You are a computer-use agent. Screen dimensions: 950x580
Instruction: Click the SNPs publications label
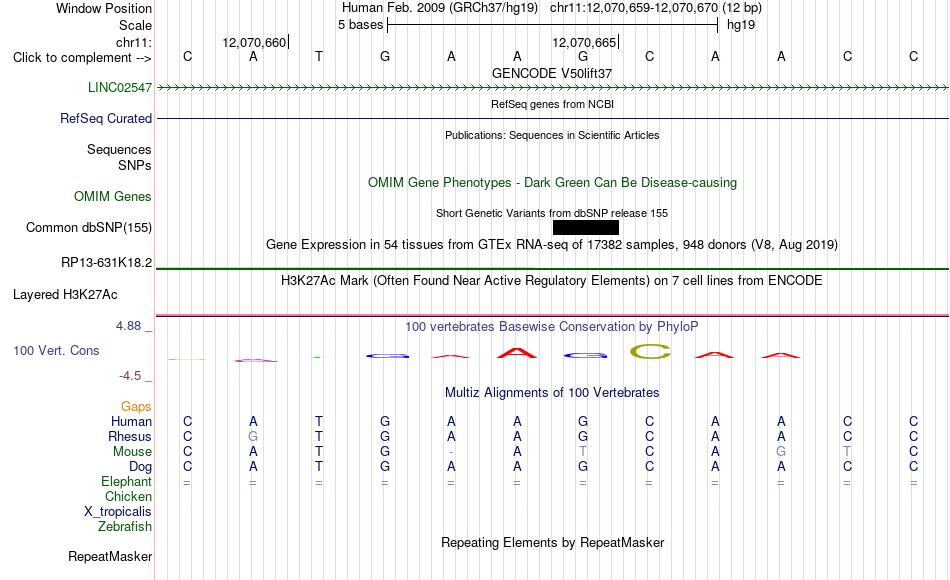135,165
